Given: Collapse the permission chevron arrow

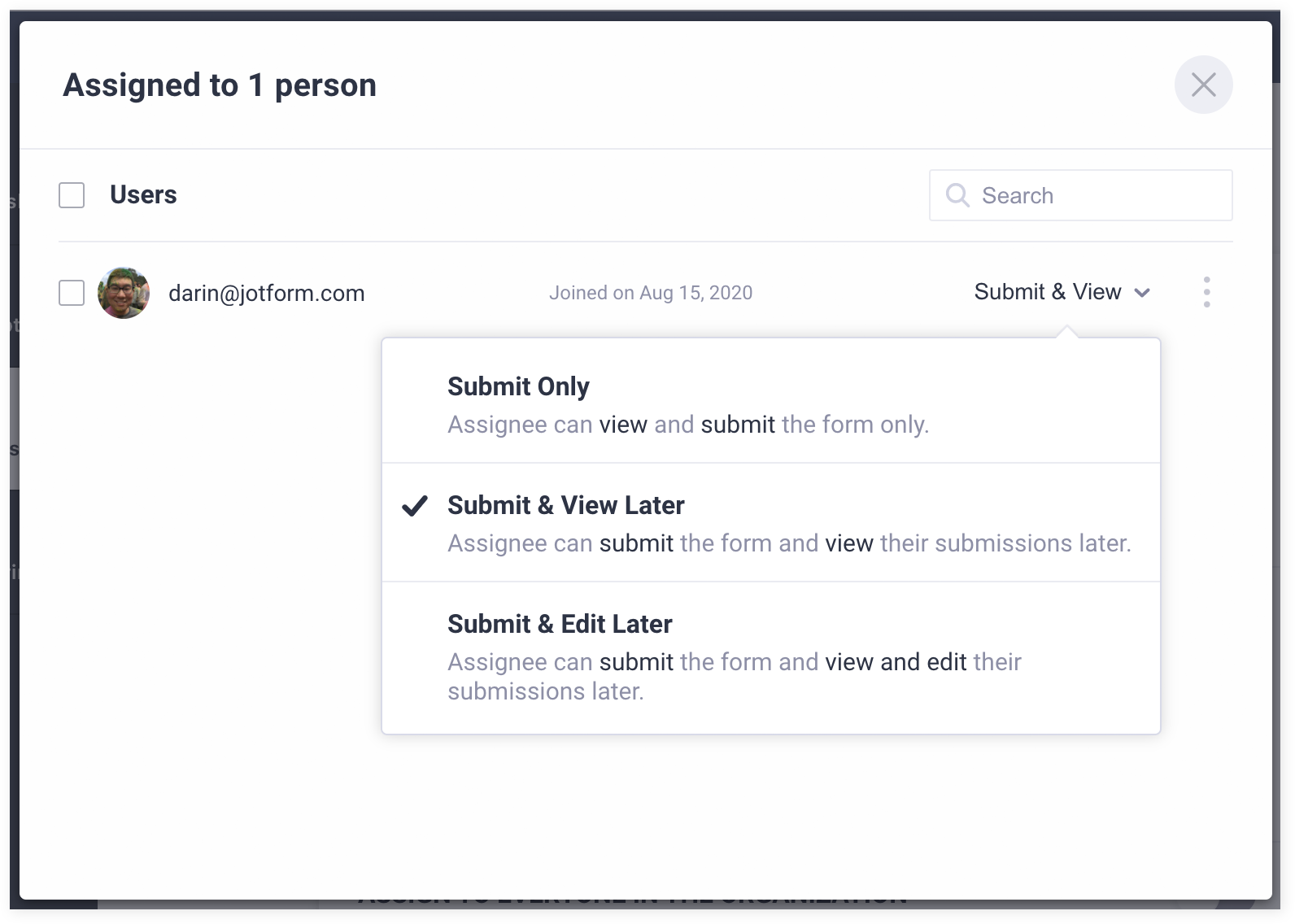Looking at the screenshot, I should click(x=1142, y=293).
